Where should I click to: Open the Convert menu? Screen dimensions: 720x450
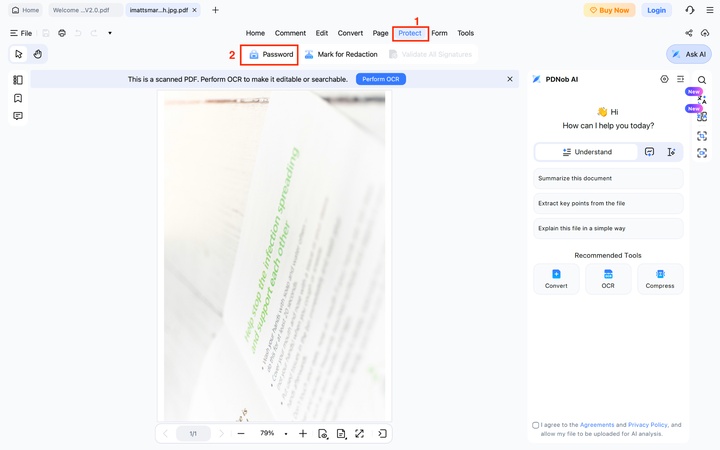[350, 33]
